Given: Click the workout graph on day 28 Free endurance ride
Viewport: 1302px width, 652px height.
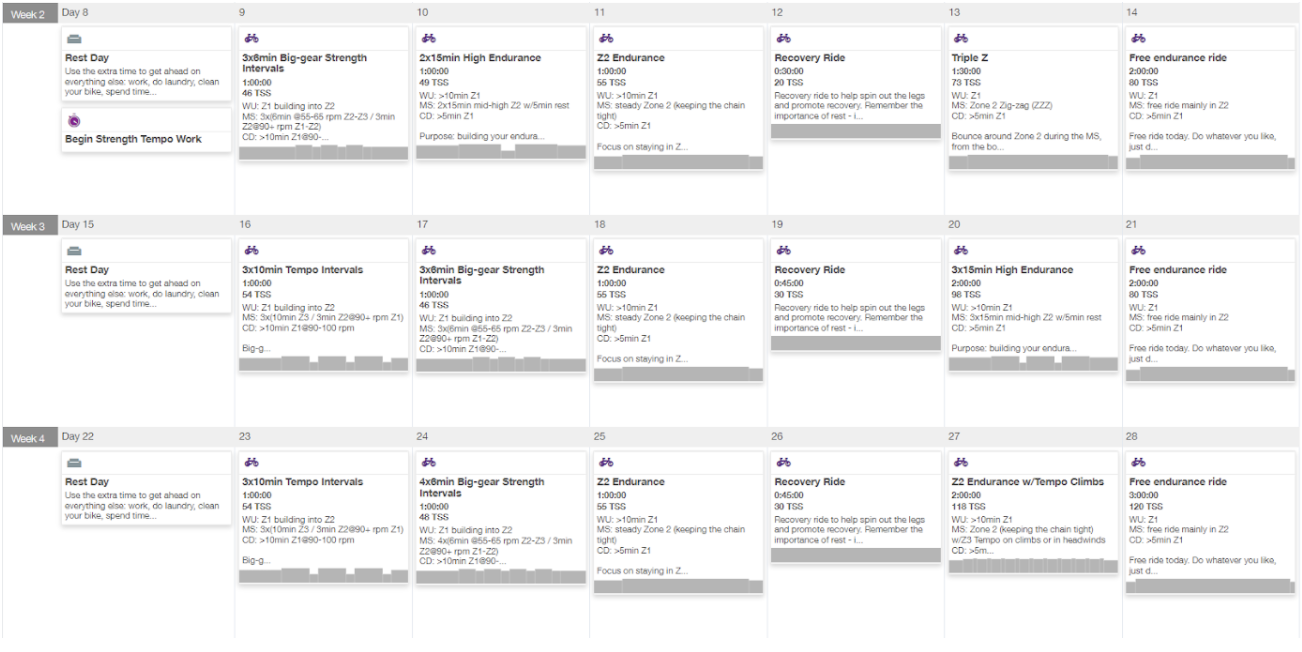Looking at the screenshot, I should [1210, 586].
